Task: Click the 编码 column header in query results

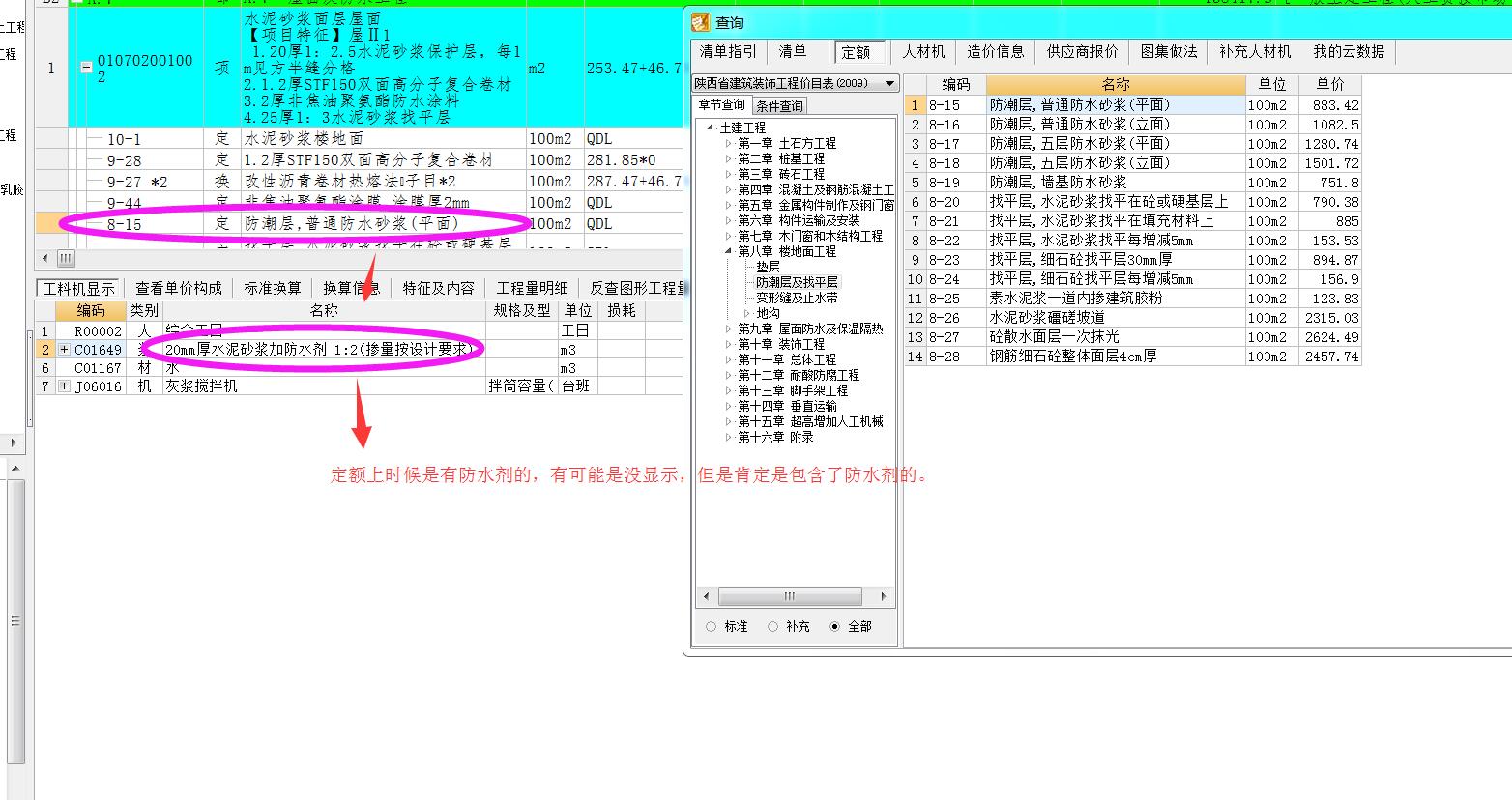Action: pyautogui.click(x=955, y=84)
